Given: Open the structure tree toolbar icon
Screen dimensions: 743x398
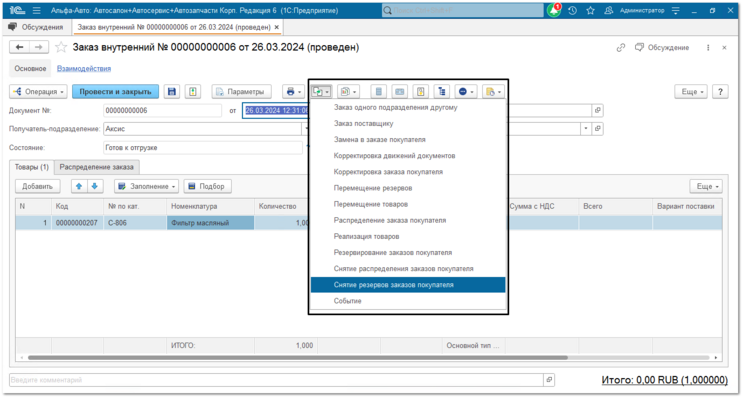Looking at the screenshot, I should [442, 91].
